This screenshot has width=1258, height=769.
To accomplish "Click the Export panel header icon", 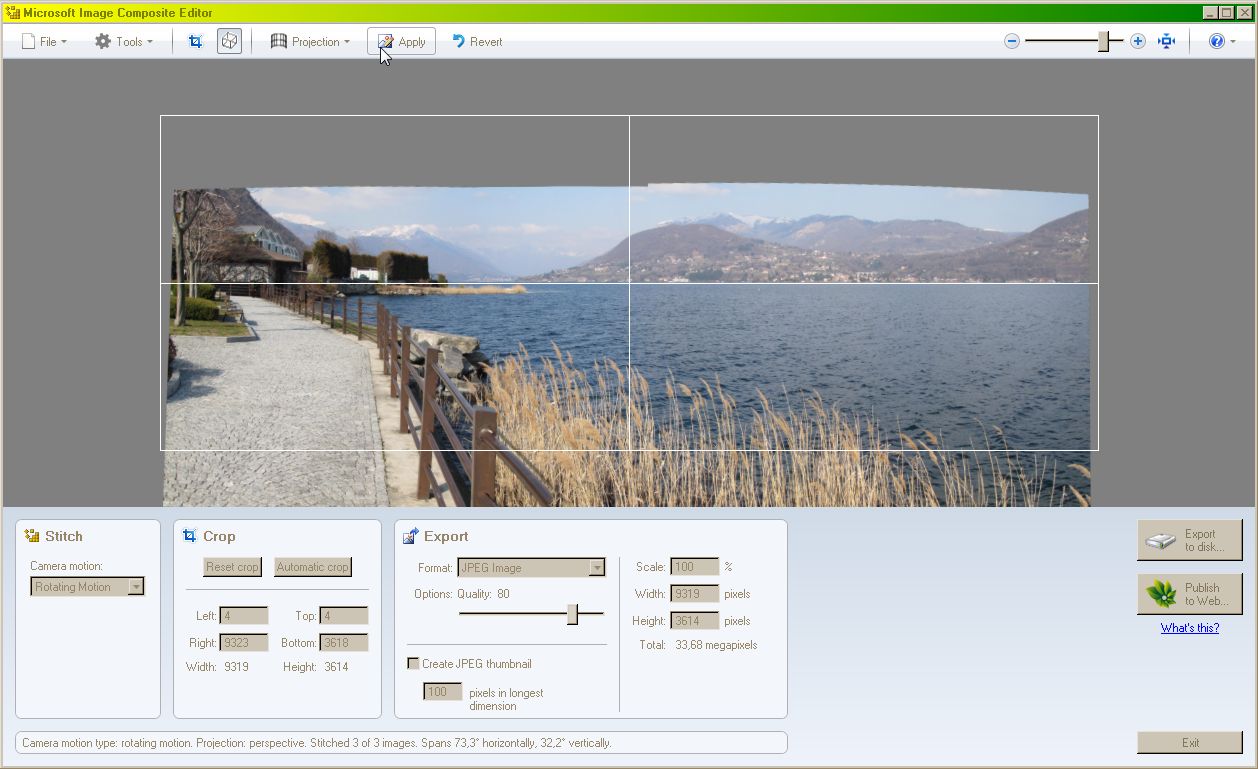I will [x=411, y=536].
